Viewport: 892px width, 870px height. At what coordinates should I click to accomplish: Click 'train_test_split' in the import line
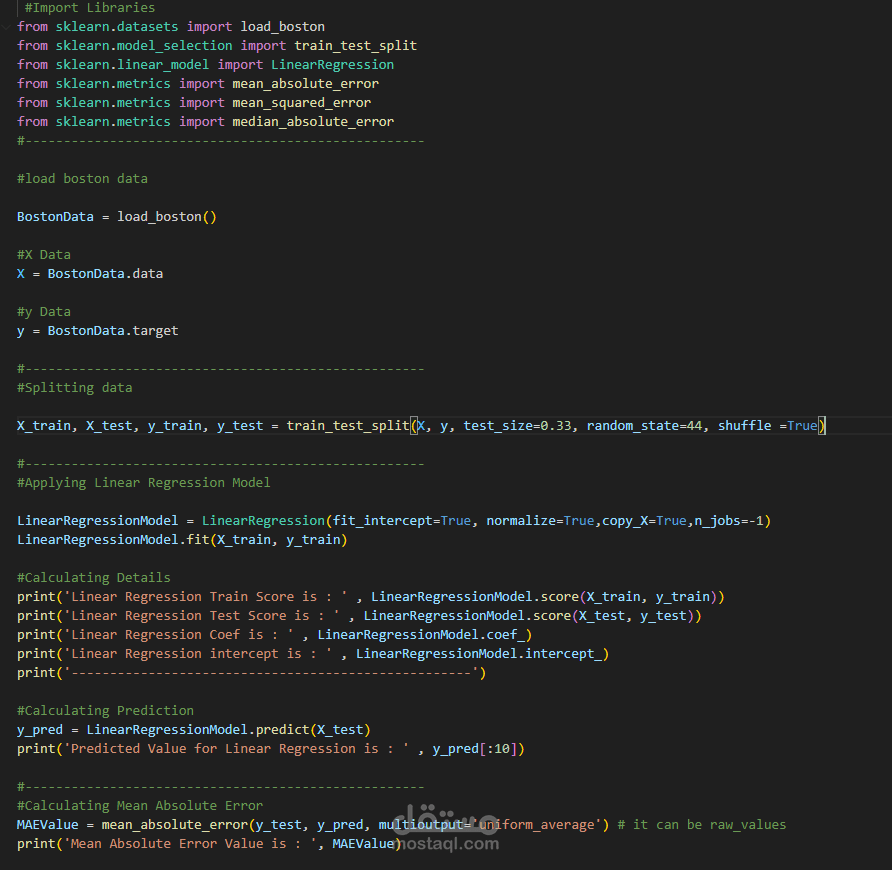[355, 46]
